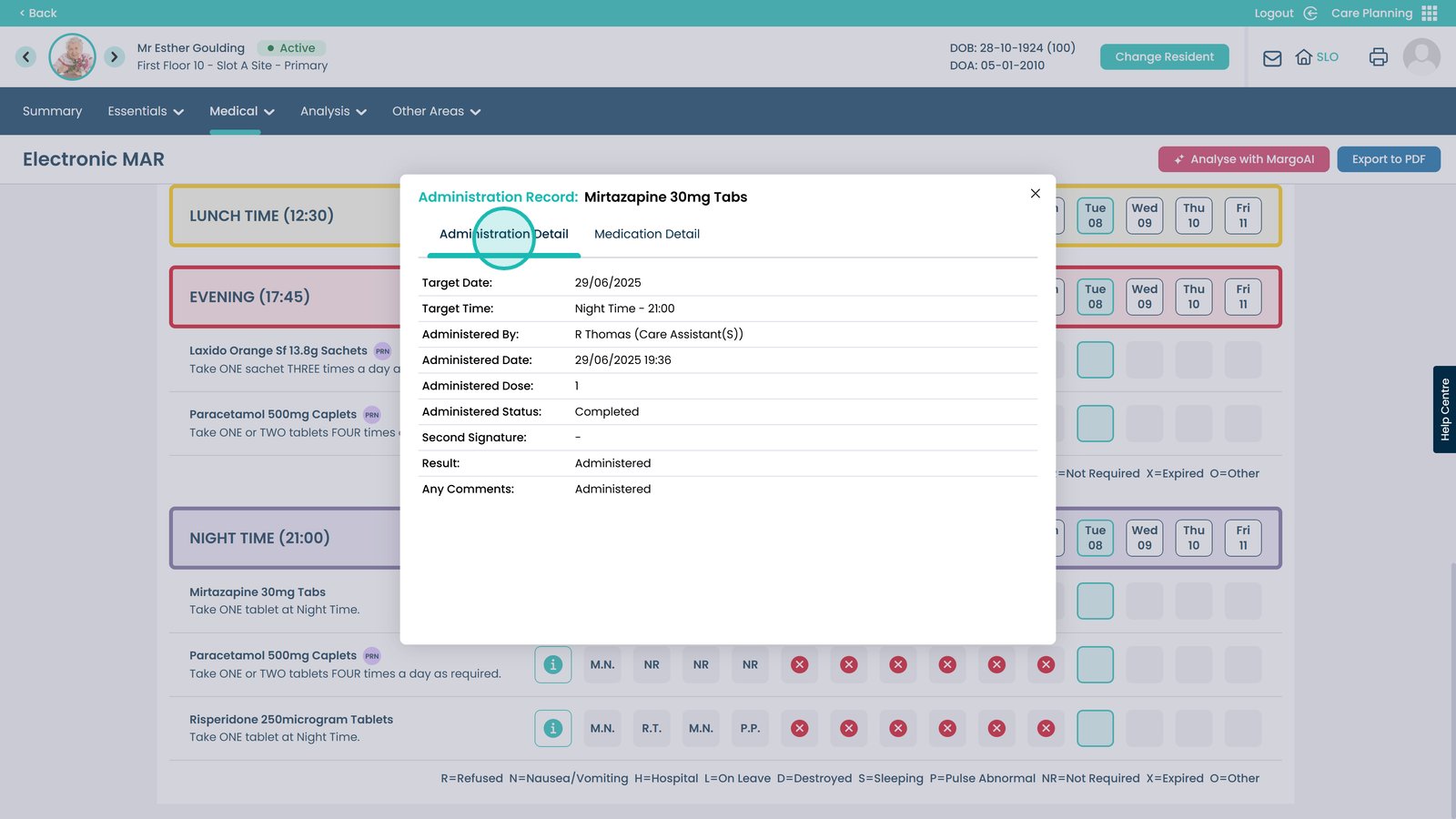Click the Change Resident button
The height and width of the screenshot is (819, 1456).
(1164, 56)
